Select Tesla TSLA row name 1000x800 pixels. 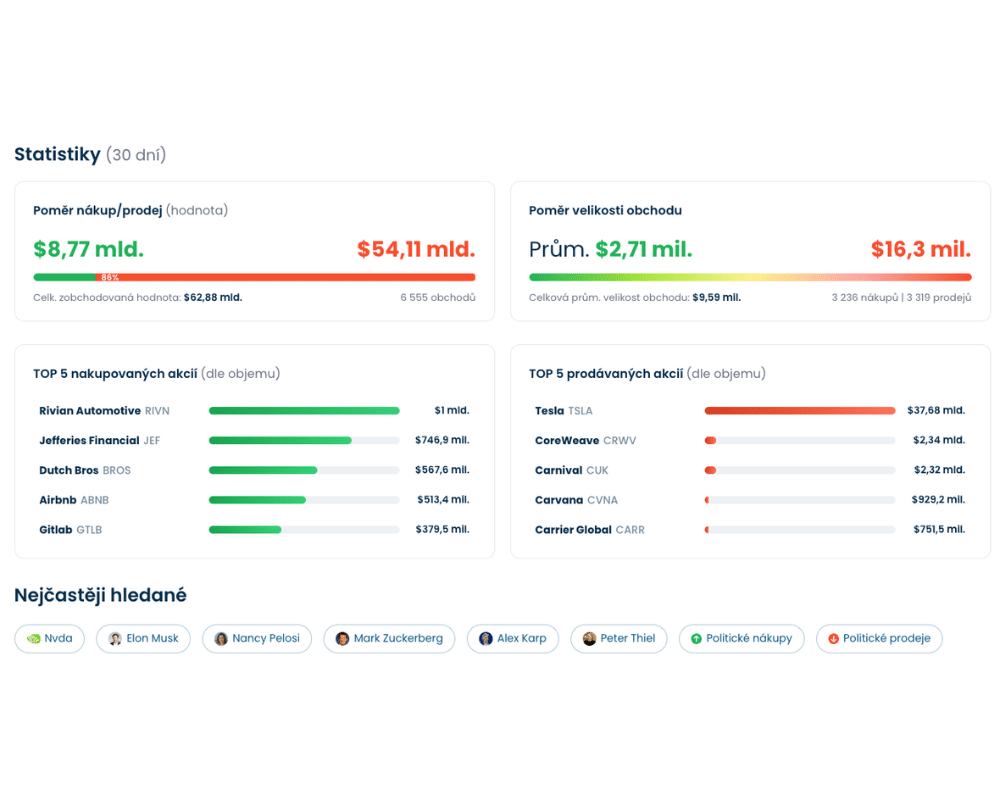click(x=564, y=411)
